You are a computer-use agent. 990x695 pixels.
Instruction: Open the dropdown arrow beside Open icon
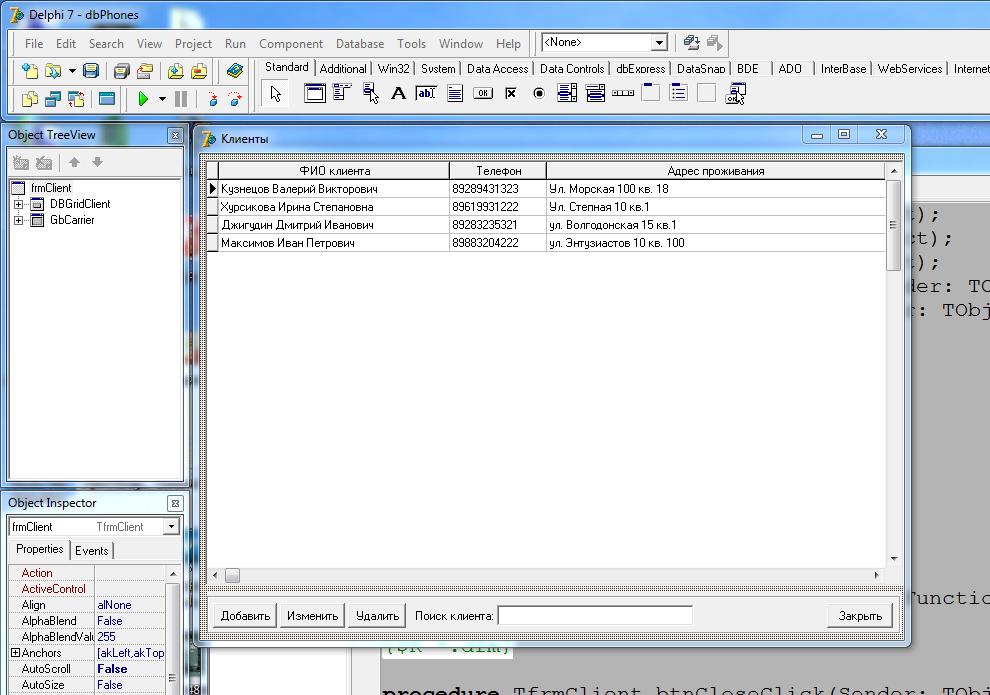click(72, 71)
